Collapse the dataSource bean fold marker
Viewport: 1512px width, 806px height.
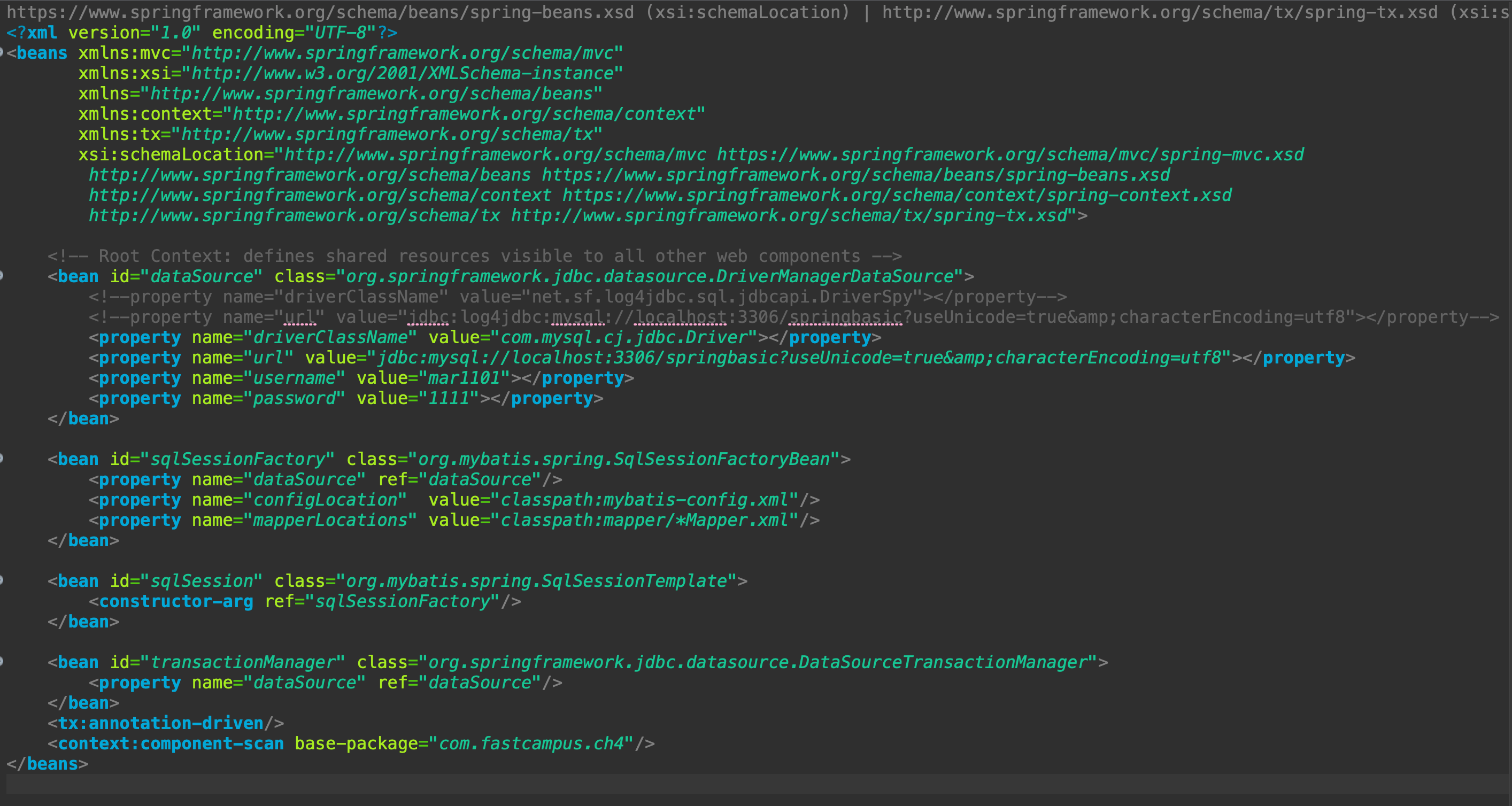[x=2, y=276]
